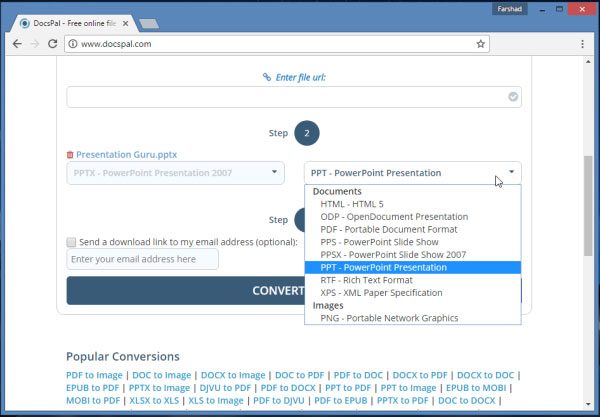Click the Presentation Guru.pptx file name

(x=126, y=155)
